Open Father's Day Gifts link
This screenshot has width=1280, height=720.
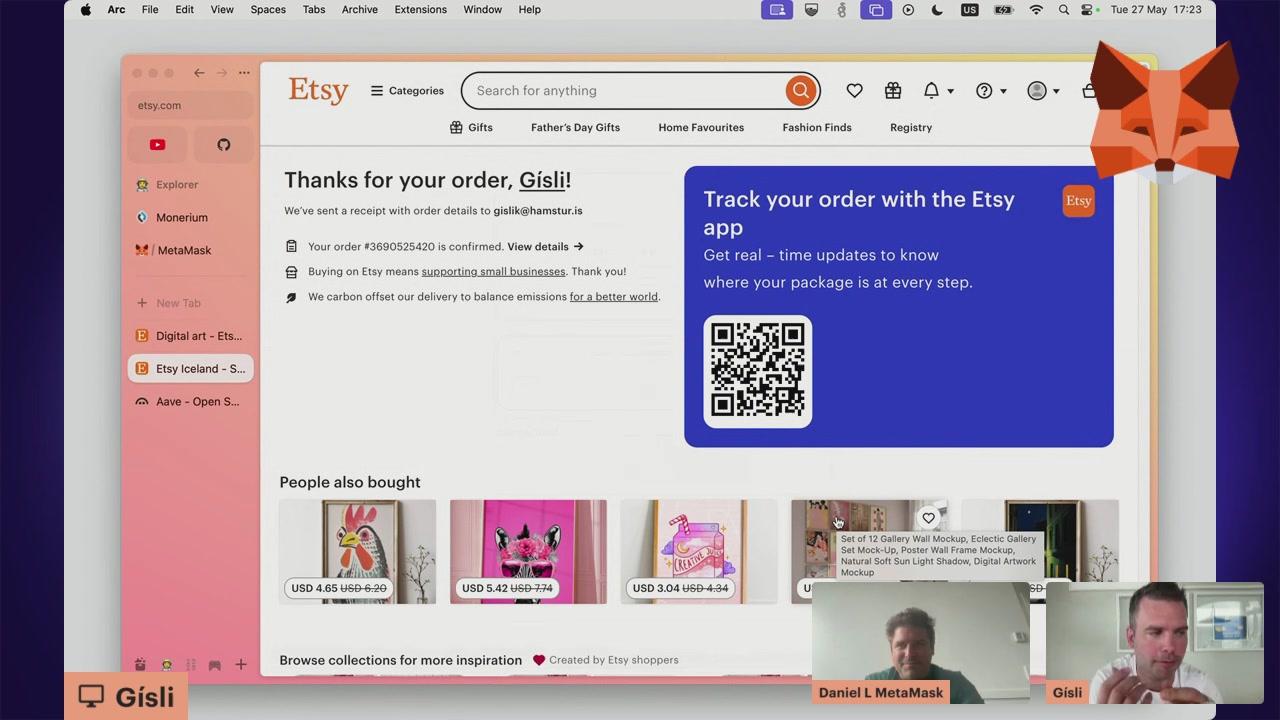pos(575,128)
